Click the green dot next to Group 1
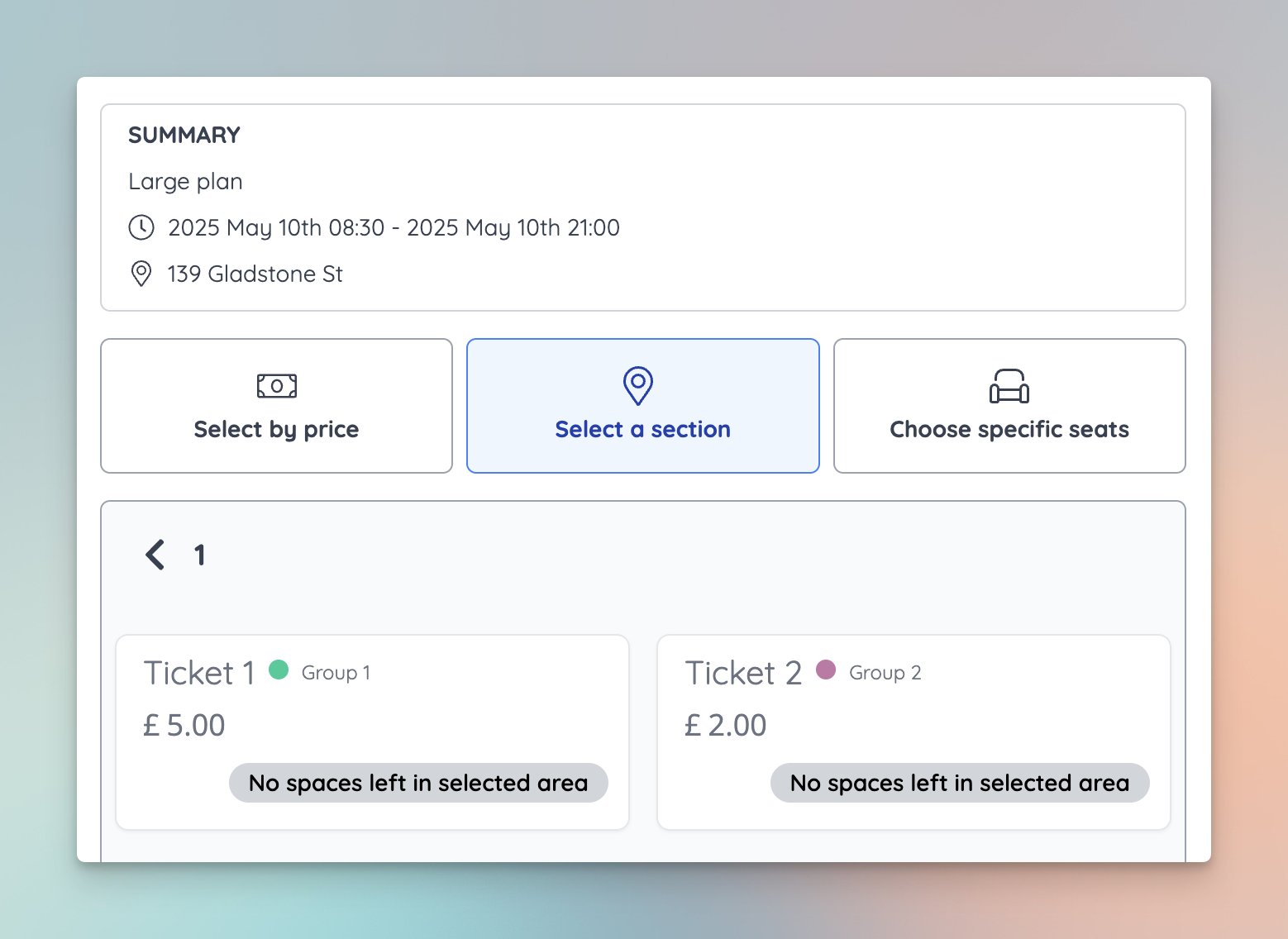 (279, 670)
